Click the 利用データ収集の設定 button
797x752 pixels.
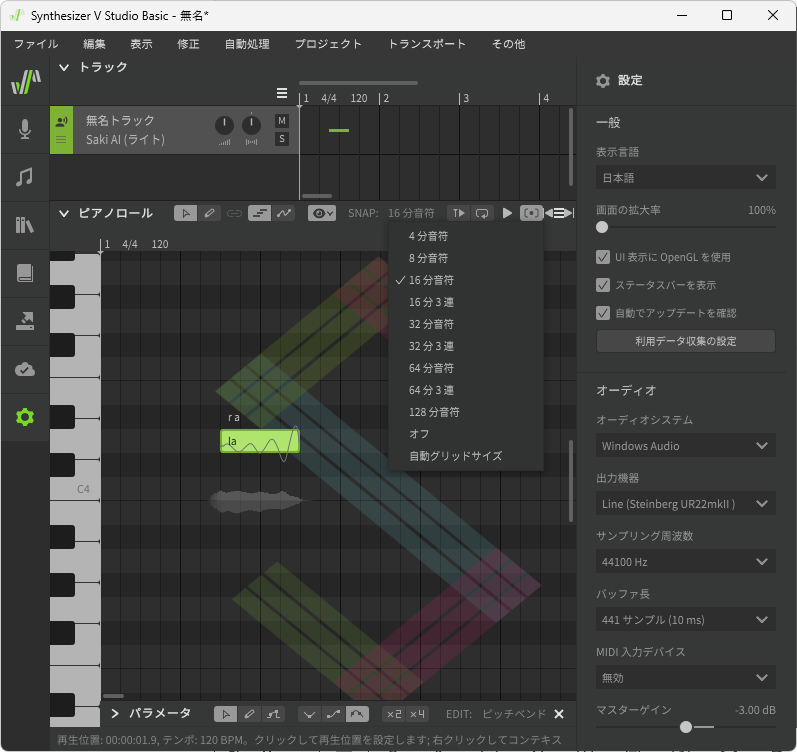pos(685,342)
